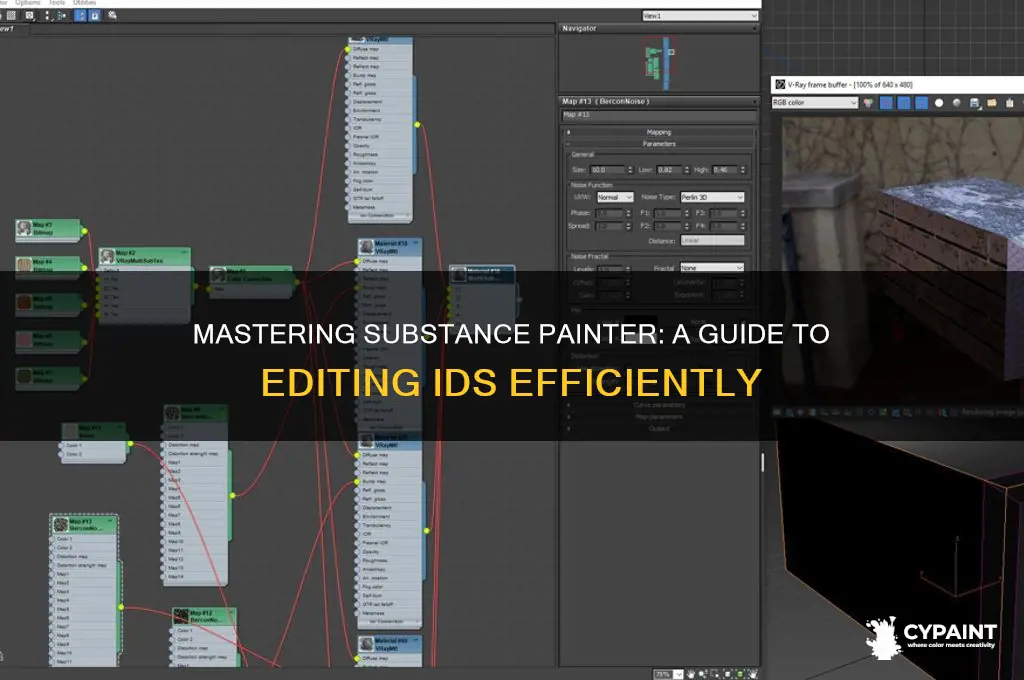
Task: Open the Fractal None dropdown
Action: (x=712, y=268)
